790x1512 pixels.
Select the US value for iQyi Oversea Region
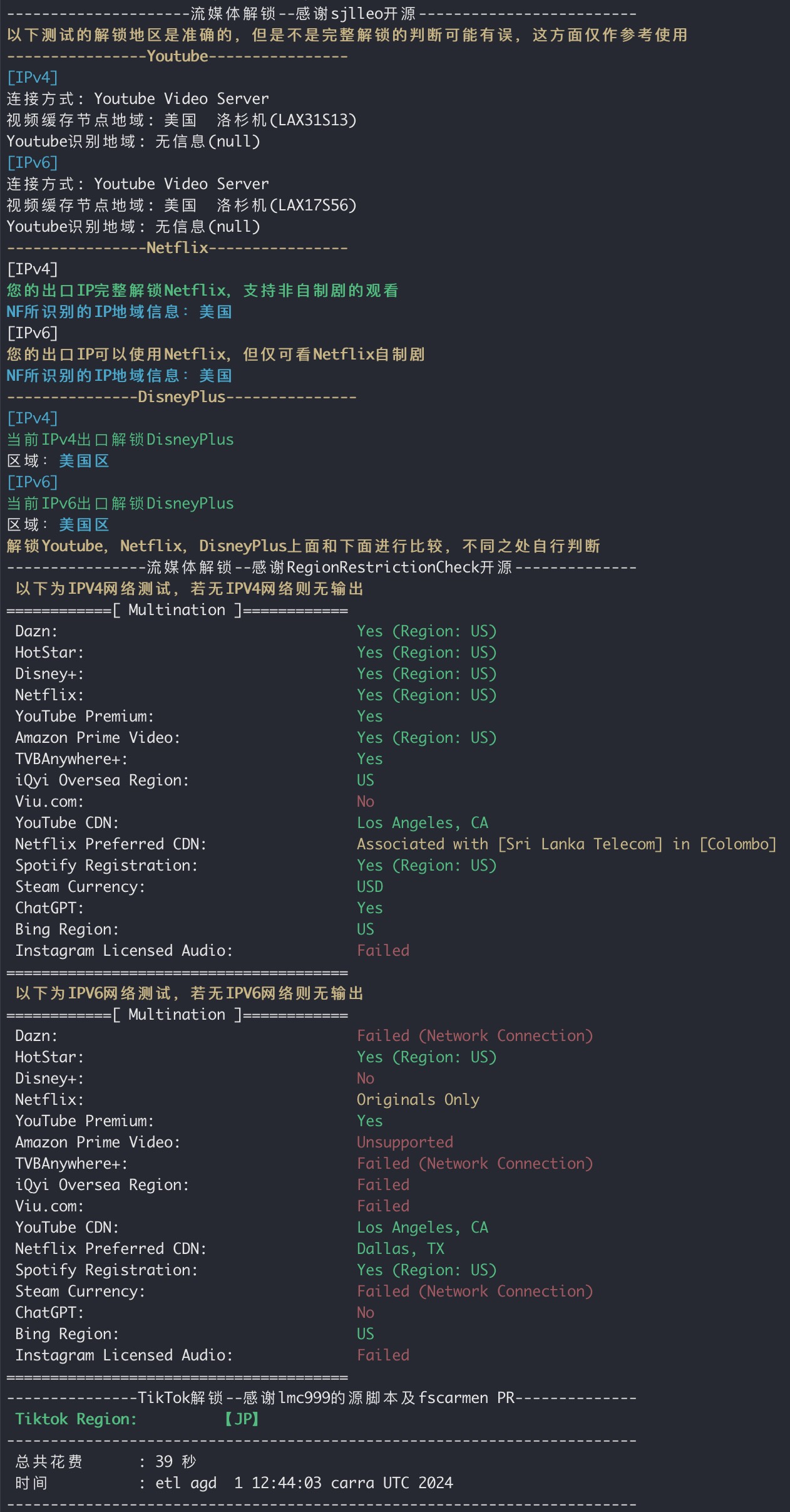pyautogui.click(x=365, y=780)
